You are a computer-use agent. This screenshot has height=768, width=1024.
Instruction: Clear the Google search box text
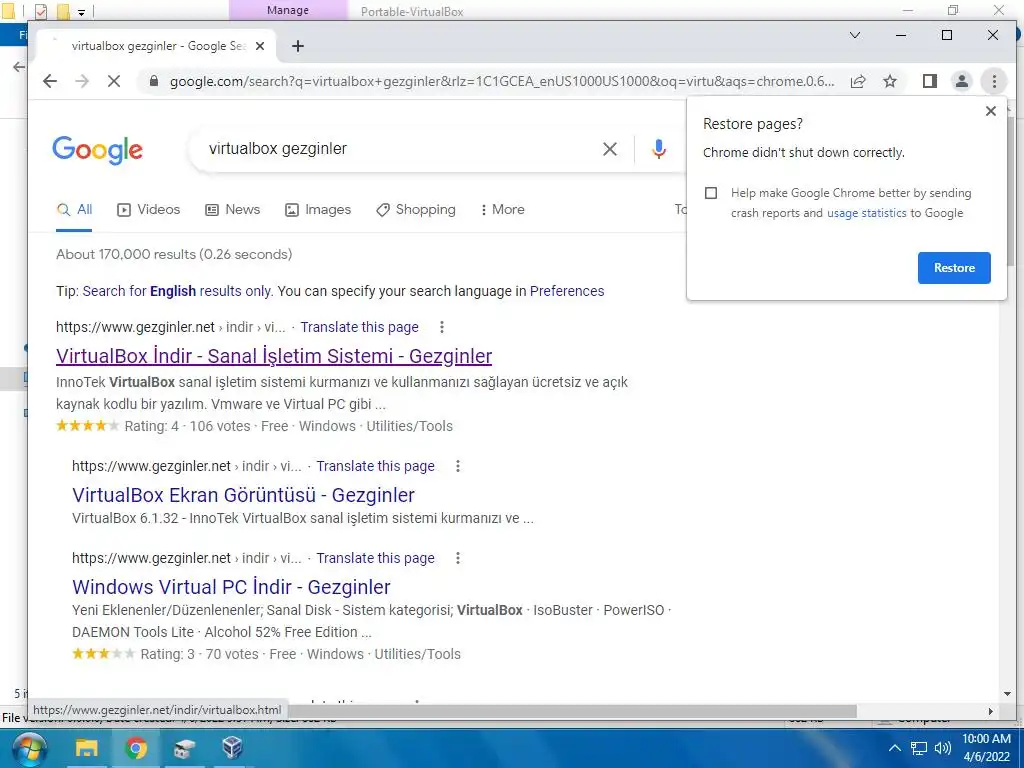pos(609,149)
